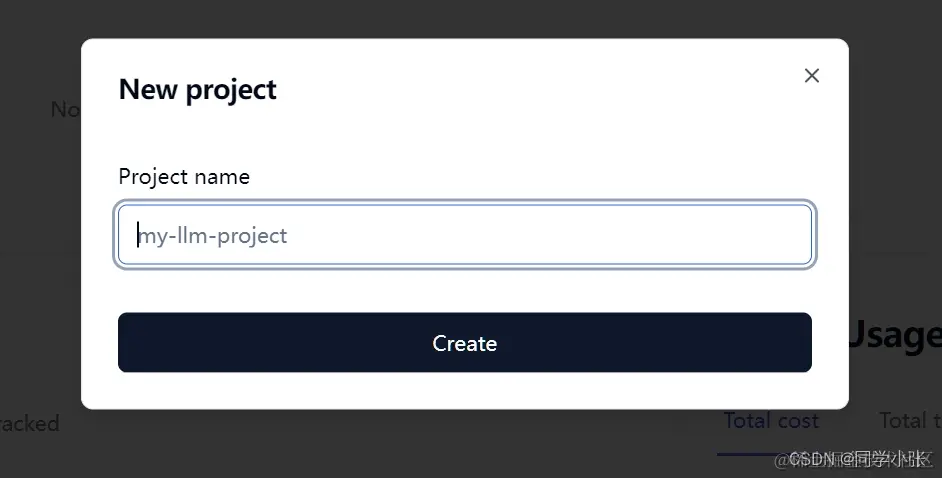Image resolution: width=942 pixels, height=478 pixels.
Task: Click the right end of the Project name field
Action: (x=800, y=236)
